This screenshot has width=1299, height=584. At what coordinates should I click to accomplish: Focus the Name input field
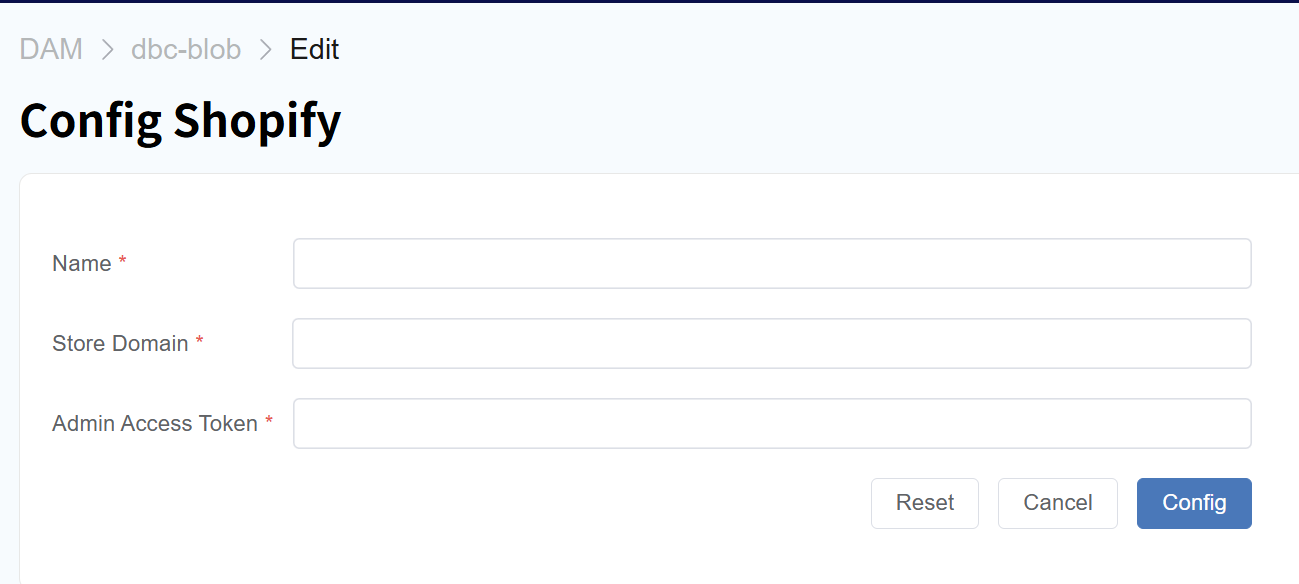pos(771,263)
